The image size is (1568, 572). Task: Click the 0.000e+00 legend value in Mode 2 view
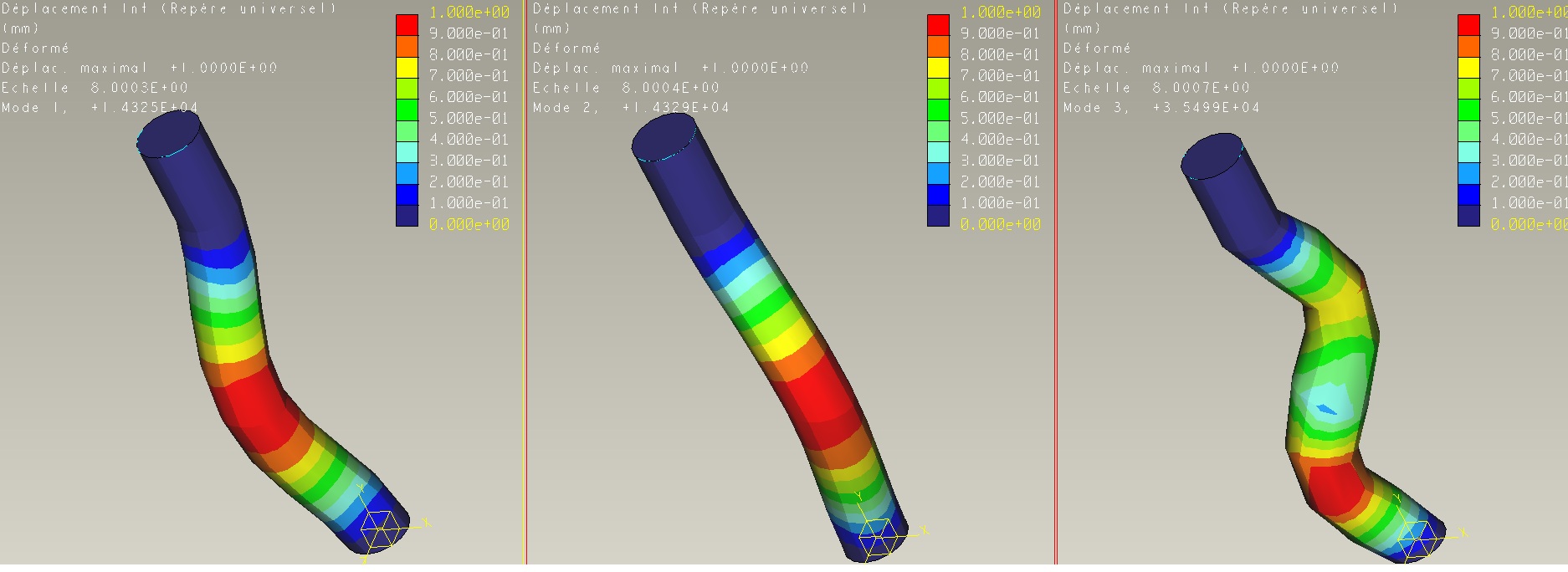pyautogui.click(x=1001, y=224)
